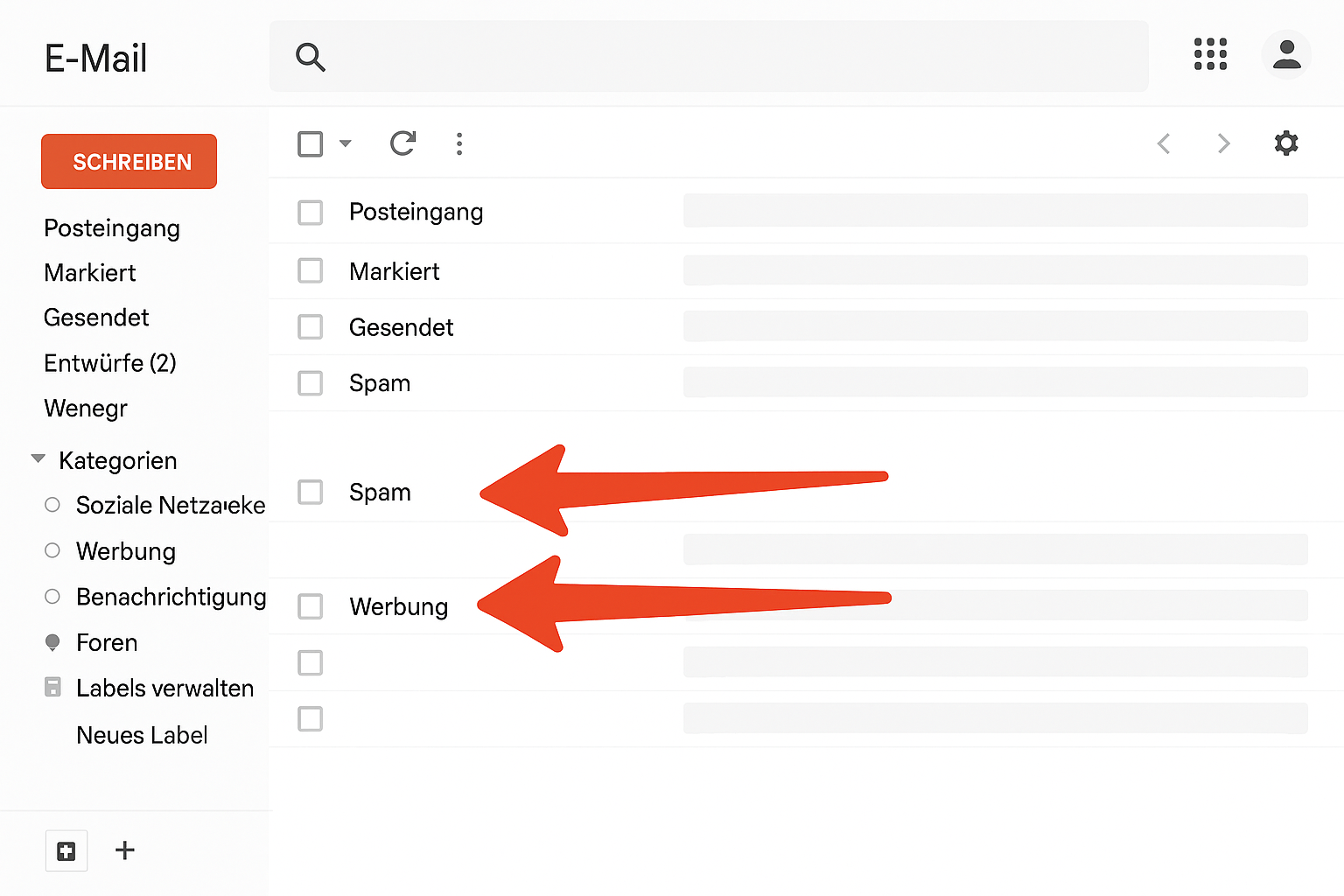Tick the Werbung row checkbox
1344x896 pixels.
(311, 606)
